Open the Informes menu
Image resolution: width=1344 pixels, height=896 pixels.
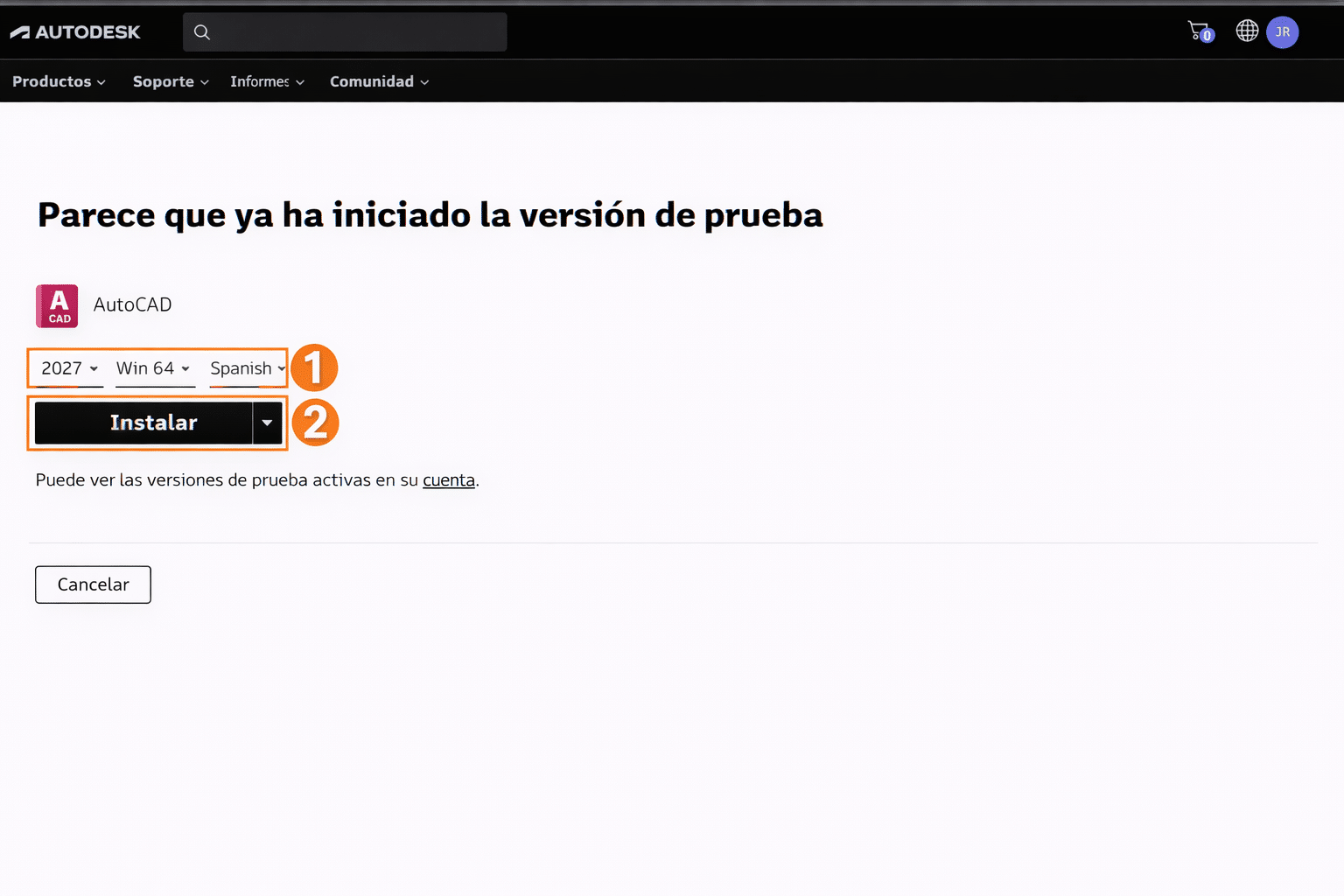coord(261,80)
